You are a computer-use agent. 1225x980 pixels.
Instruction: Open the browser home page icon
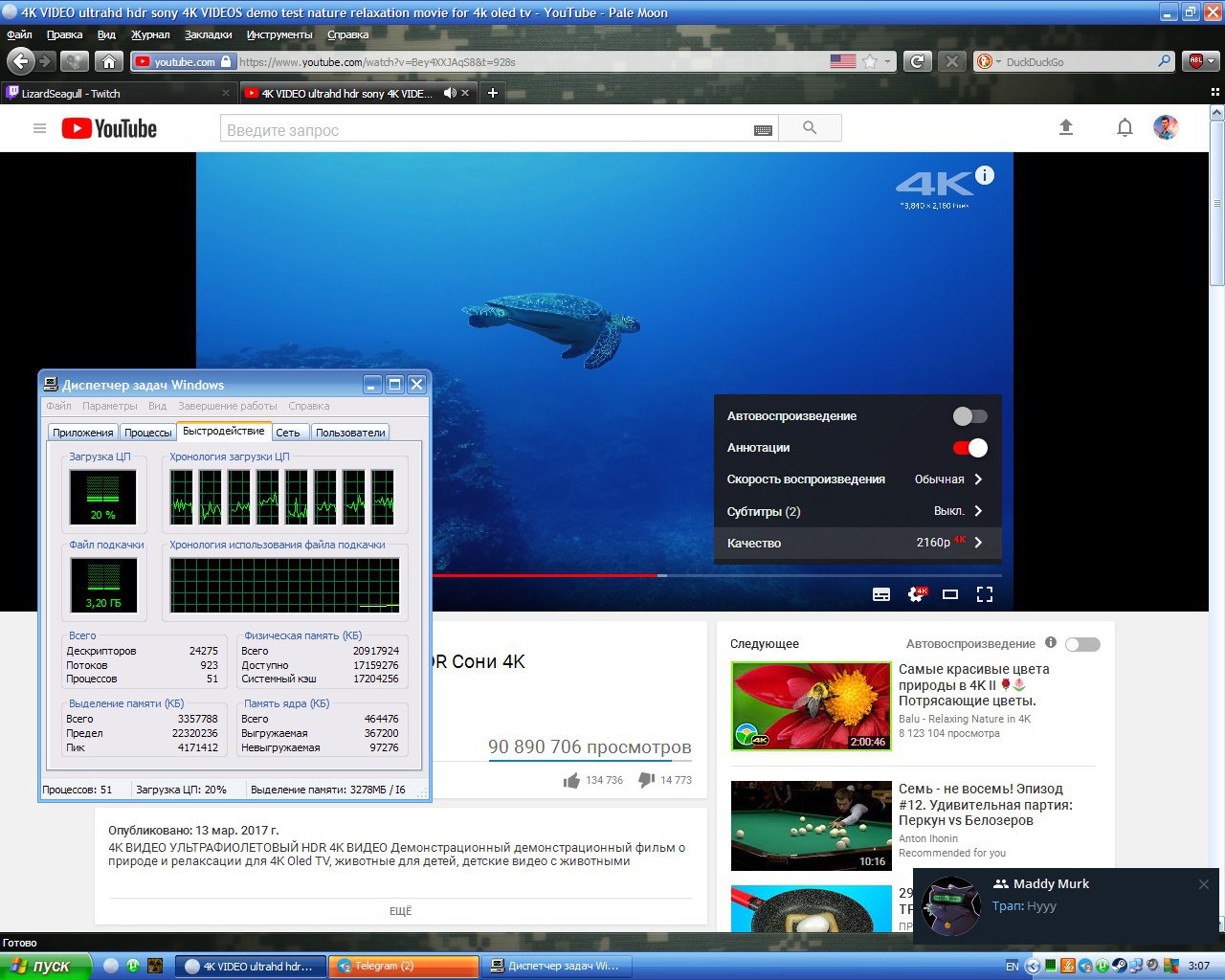click(109, 61)
